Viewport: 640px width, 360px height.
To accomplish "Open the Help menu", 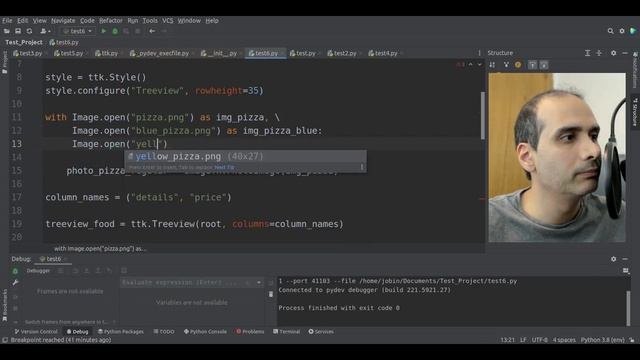I will click(212, 20).
